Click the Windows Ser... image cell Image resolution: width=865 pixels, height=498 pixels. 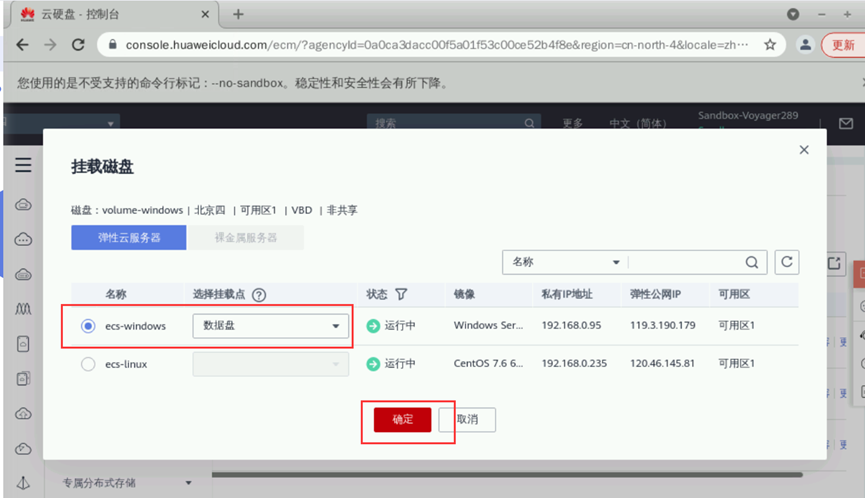pyautogui.click(x=488, y=325)
